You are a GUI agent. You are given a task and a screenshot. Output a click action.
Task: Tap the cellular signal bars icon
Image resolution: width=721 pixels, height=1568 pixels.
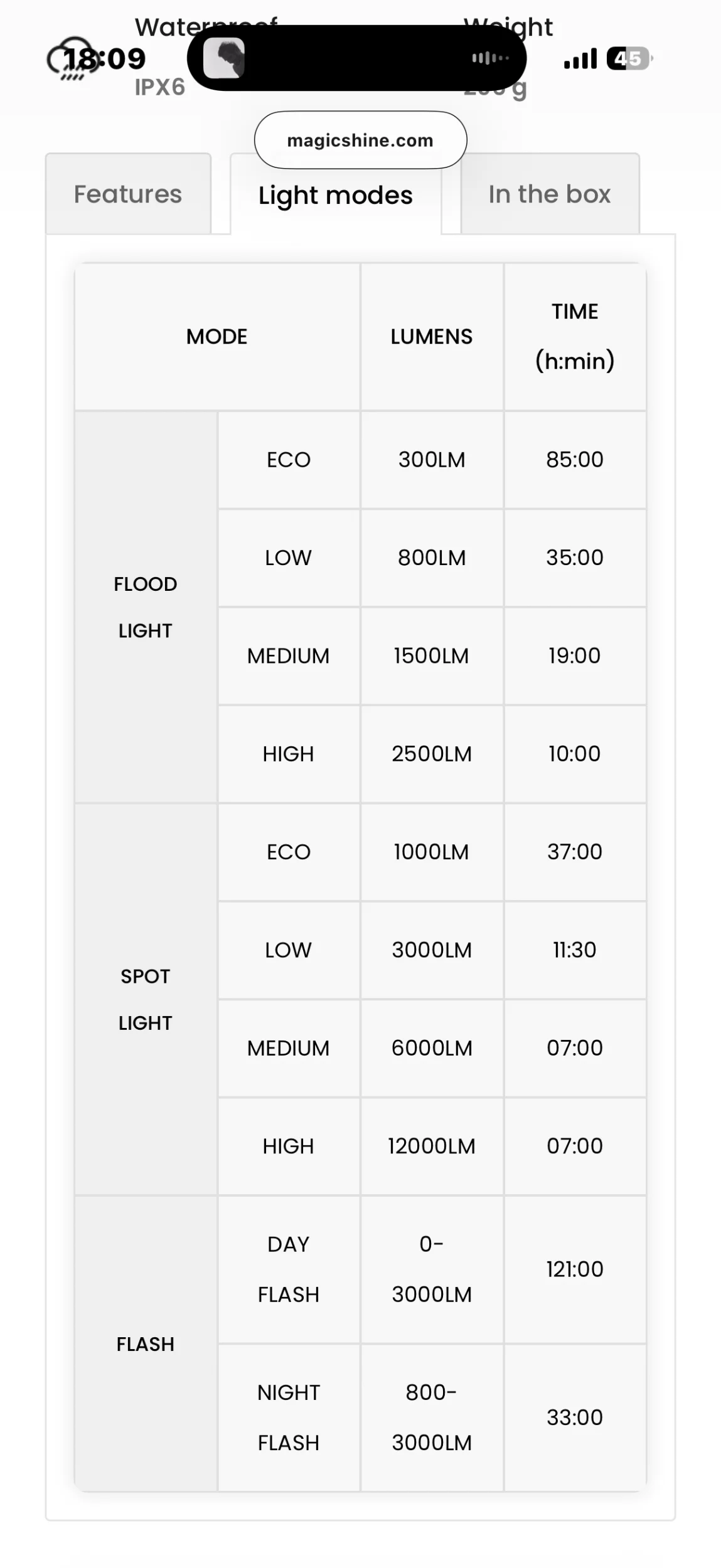580,58
